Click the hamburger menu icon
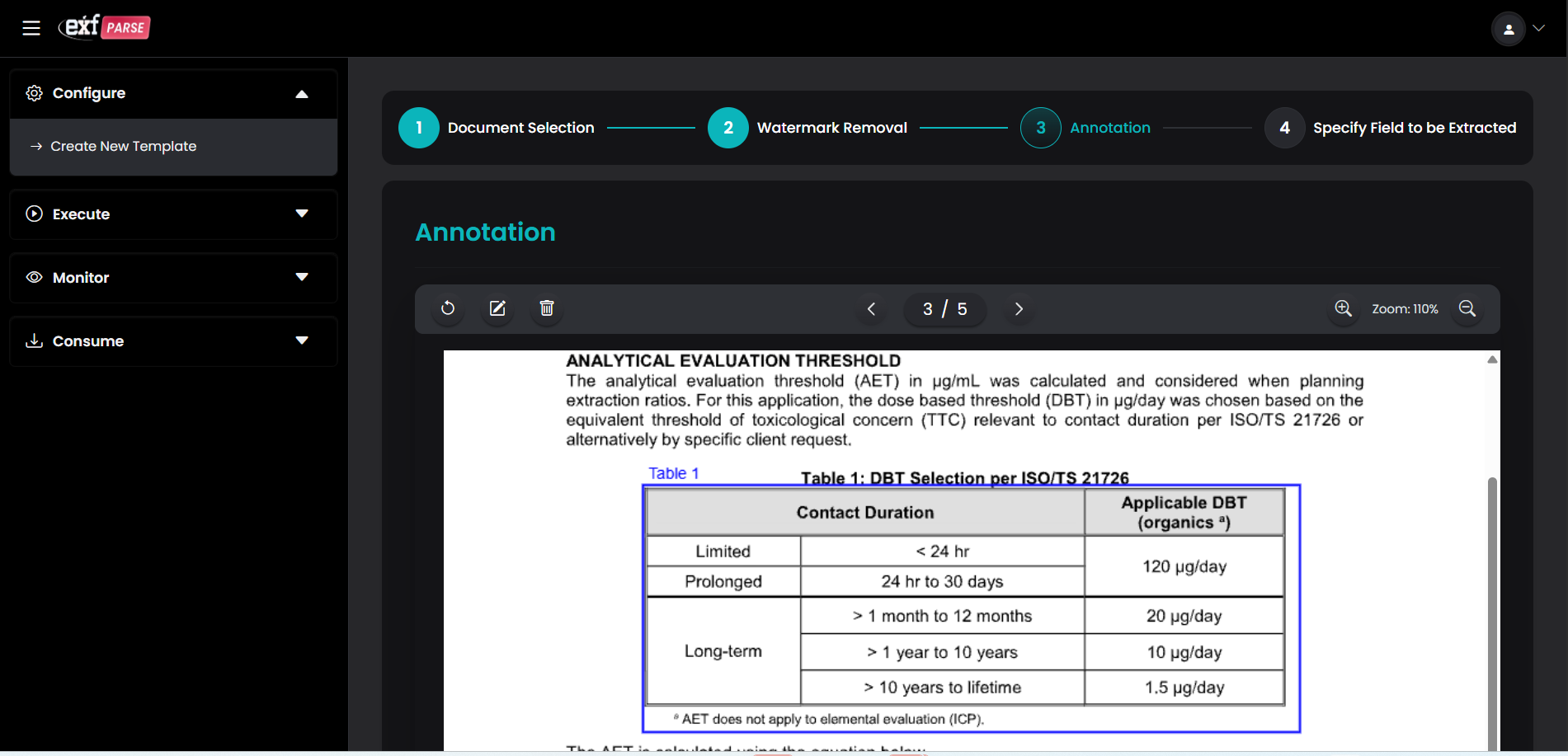This screenshot has height=756, width=1568. point(31,29)
